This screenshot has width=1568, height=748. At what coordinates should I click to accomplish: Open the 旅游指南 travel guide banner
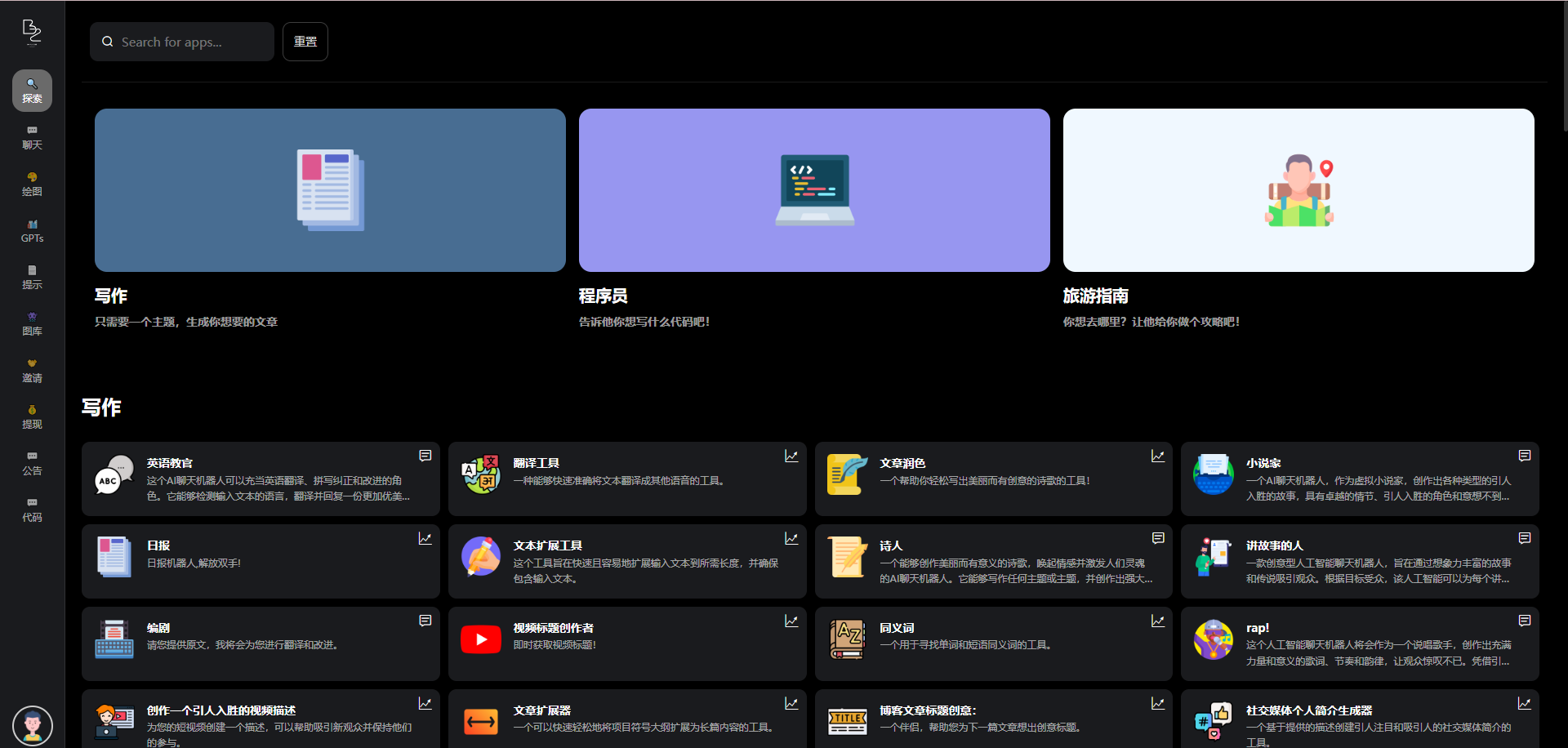1298,190
